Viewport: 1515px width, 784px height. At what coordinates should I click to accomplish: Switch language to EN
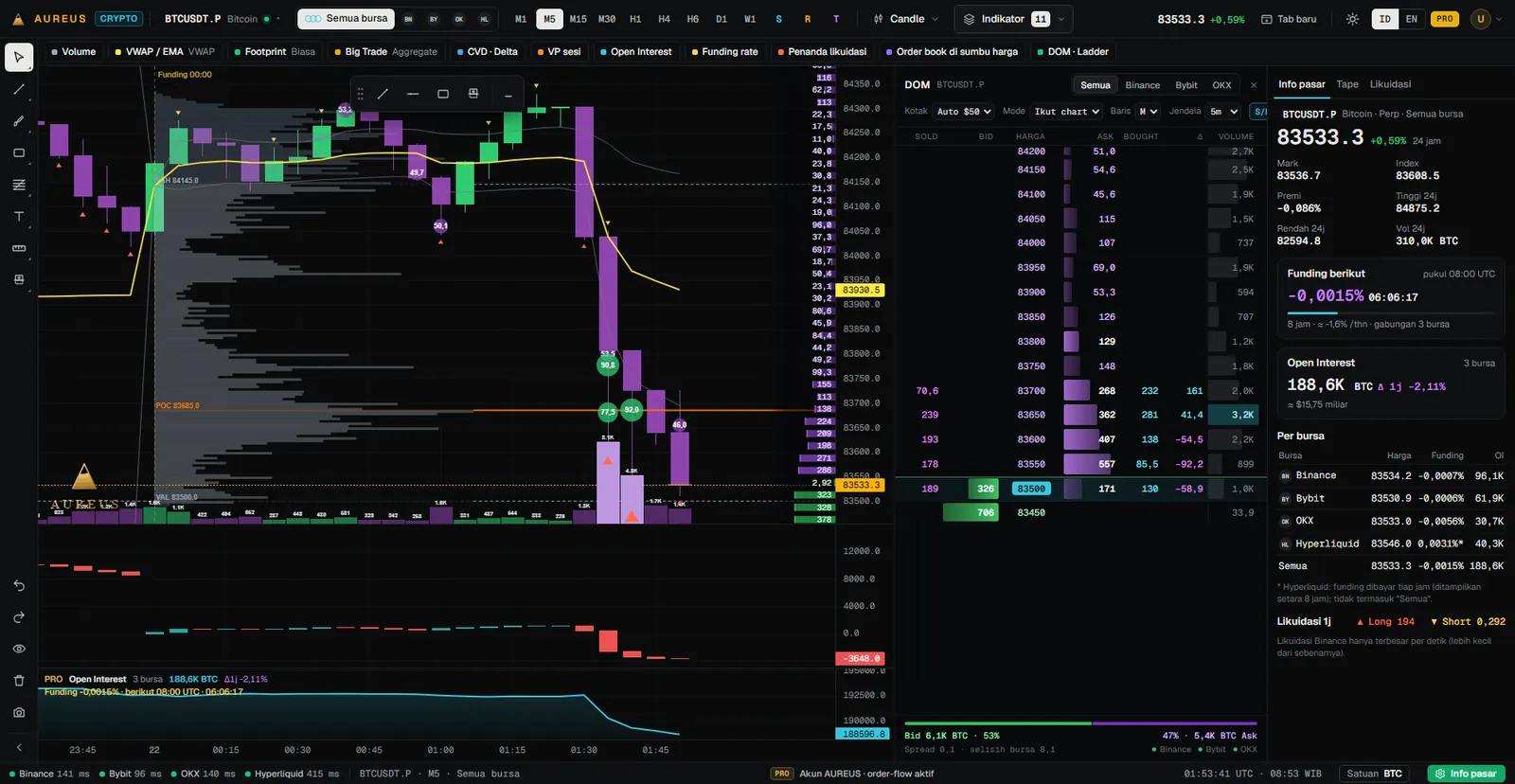coord(1411,19)
